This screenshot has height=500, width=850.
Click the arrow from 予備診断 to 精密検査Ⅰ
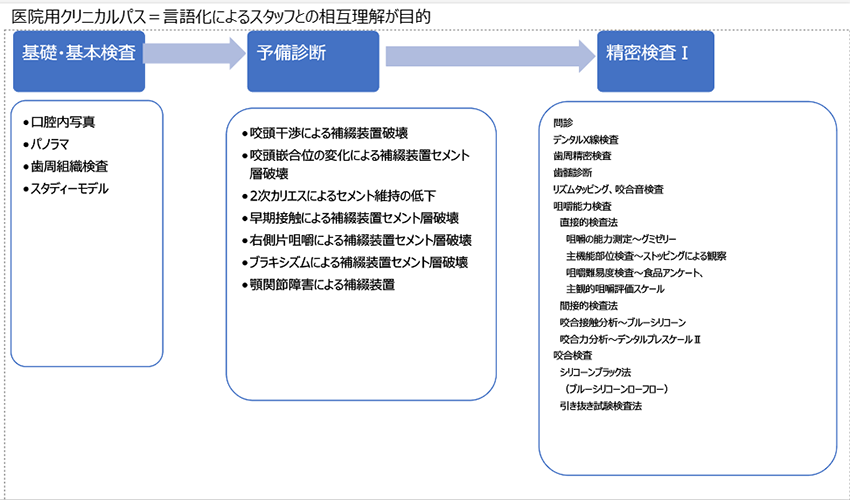click(x=491, y=56)
